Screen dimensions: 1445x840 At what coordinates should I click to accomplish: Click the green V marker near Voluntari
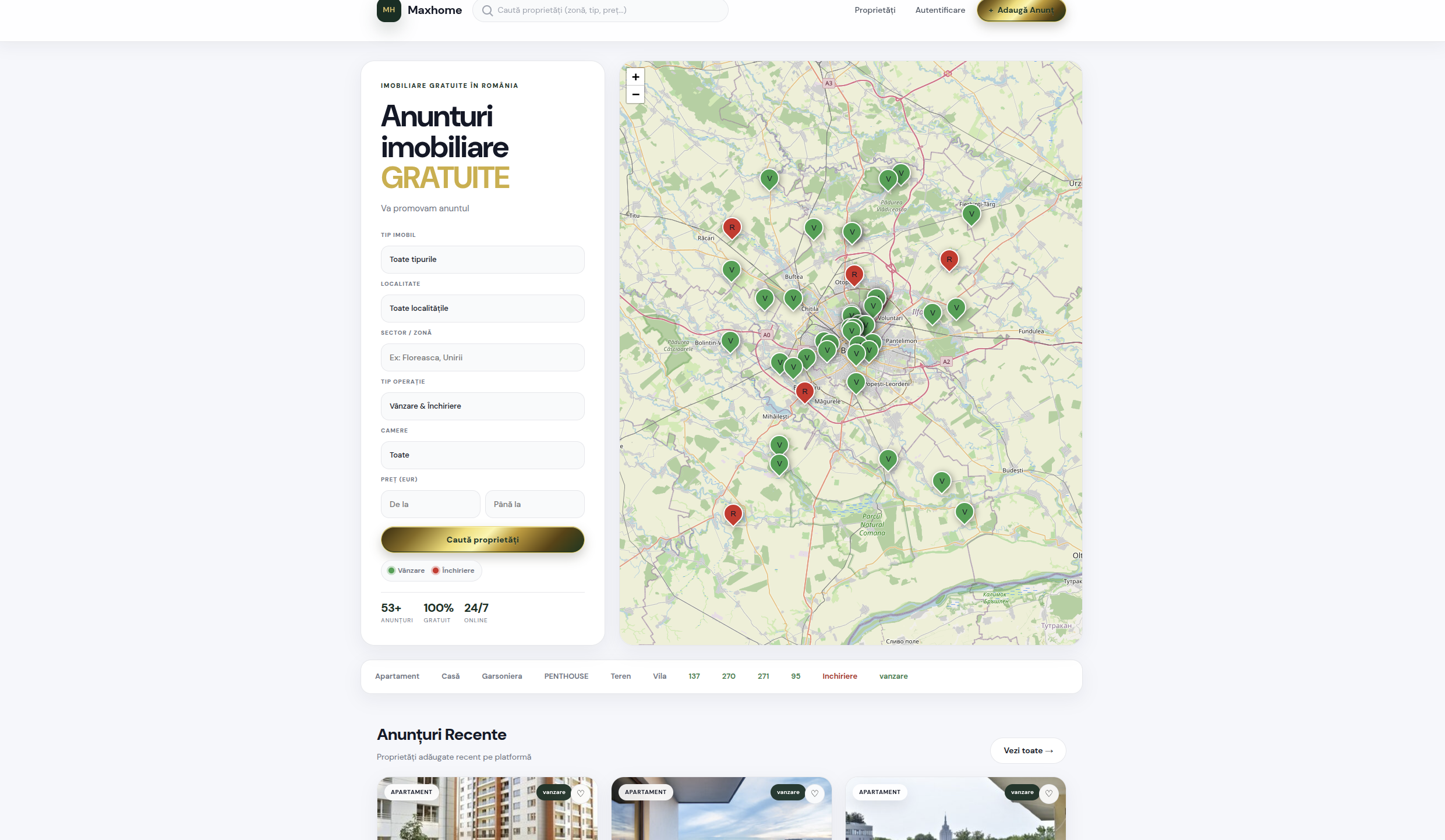[x=873, y=307]
